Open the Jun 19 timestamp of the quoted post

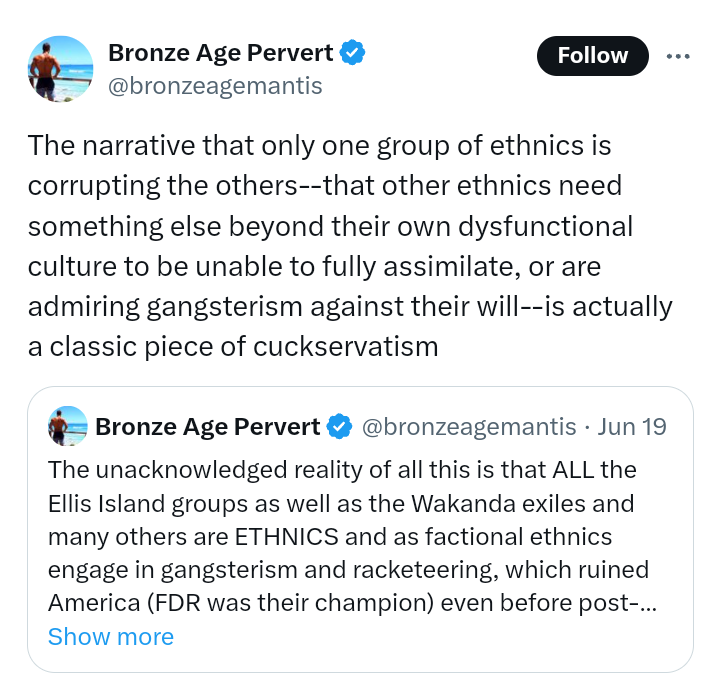631,427
